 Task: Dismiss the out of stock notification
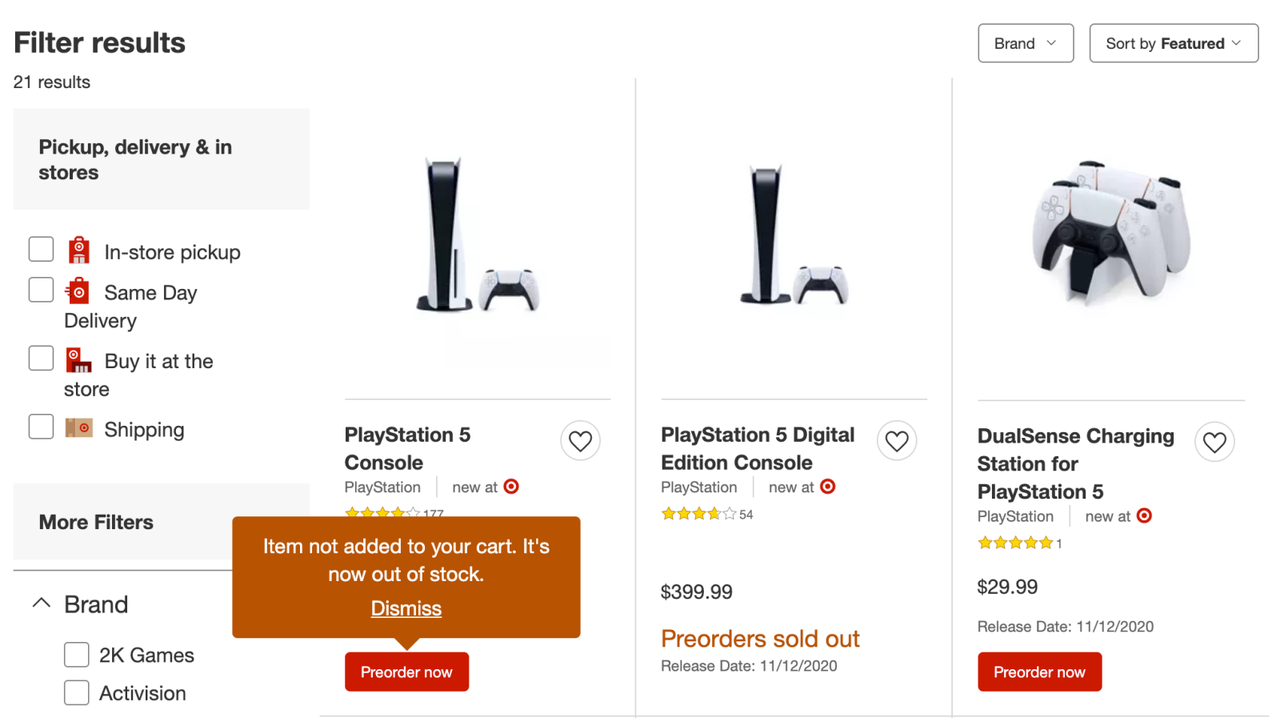406,608
